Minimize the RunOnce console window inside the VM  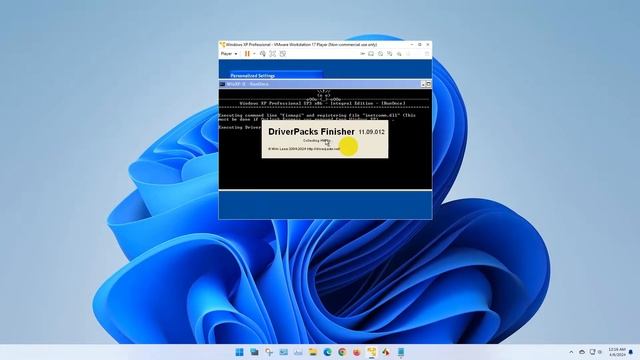[423, 84]
